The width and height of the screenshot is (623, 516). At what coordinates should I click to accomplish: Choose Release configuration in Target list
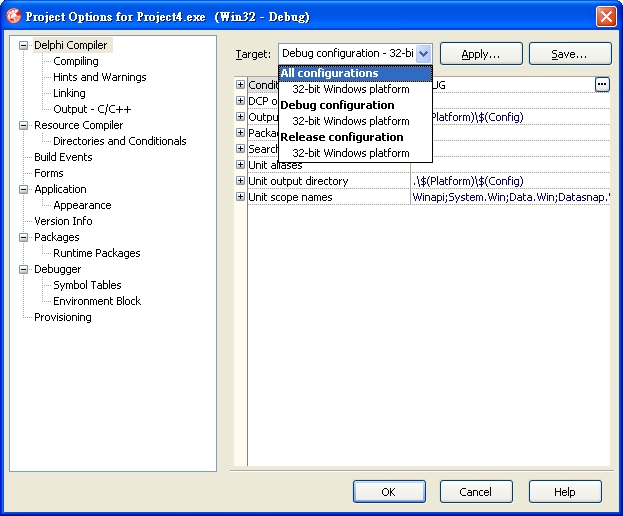pyautogui.click(x=355, y=137)
